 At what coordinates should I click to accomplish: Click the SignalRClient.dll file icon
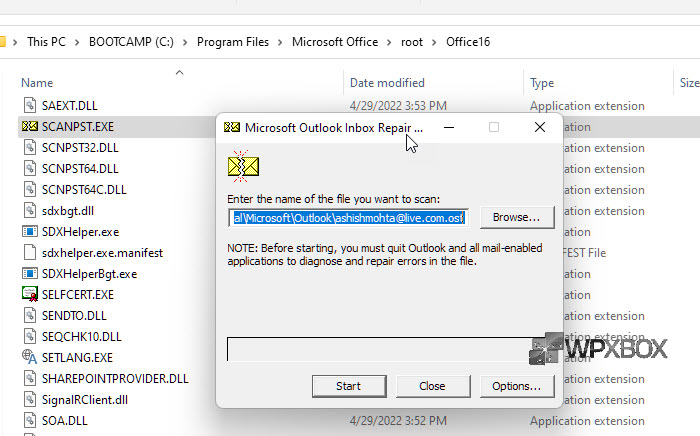(x=29, y=399)
